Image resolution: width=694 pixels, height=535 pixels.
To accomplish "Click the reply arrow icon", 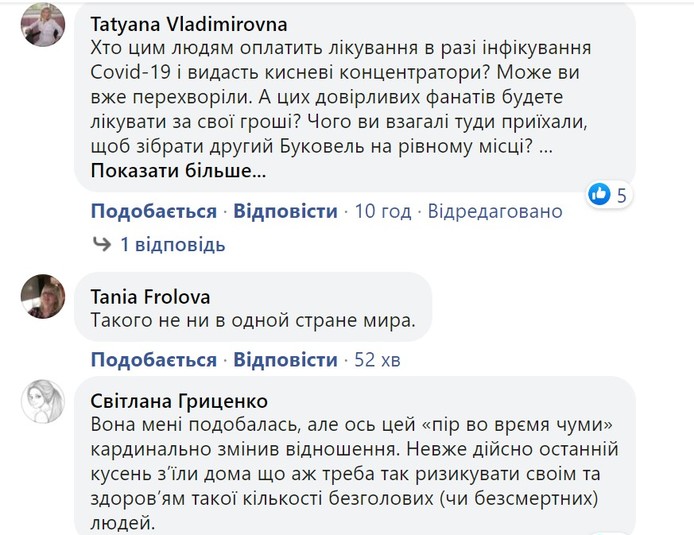I will coord(101,244).
